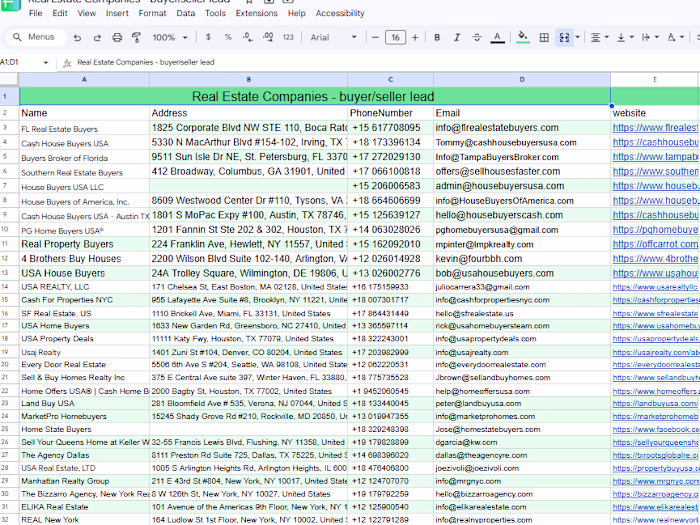This screenshot has height=525, width=700.
Task: Open the flrealestatebuyers website link in row 3
Action: tap(655, 128)
